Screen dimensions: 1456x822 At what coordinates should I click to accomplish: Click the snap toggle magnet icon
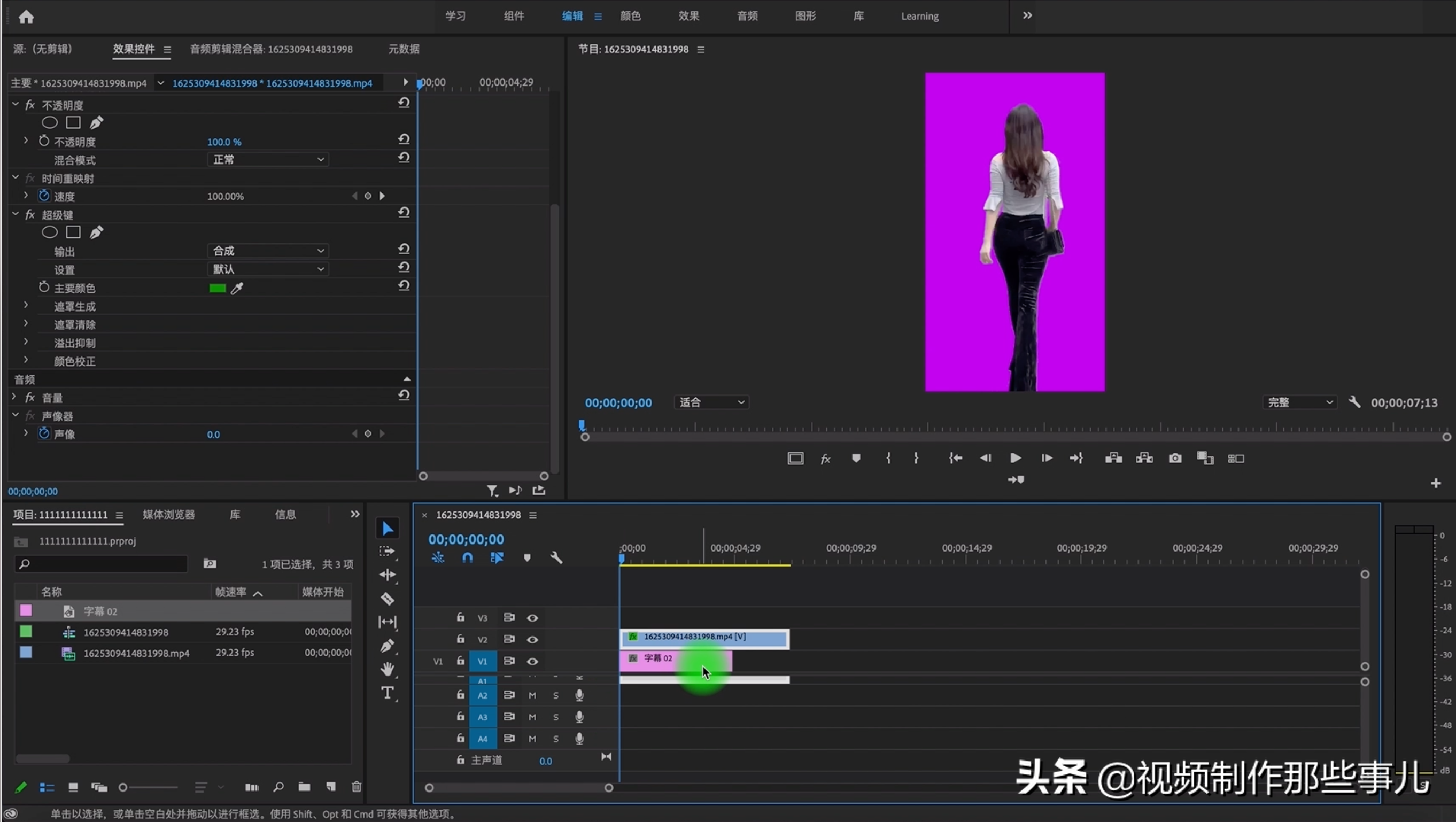pyautogui.click(x=467, y=557)
